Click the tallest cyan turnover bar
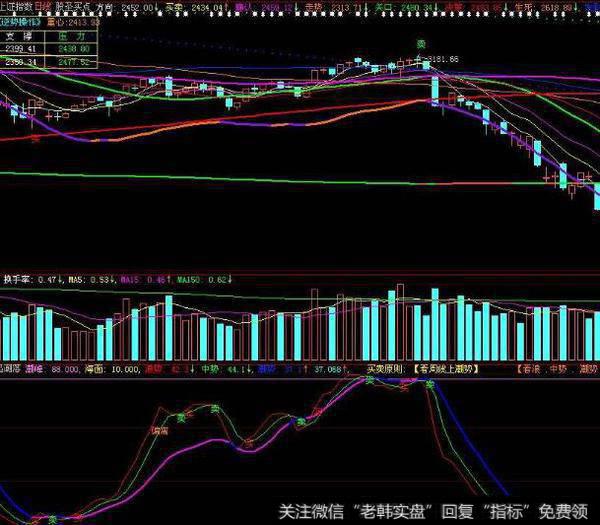 point(434,322)
